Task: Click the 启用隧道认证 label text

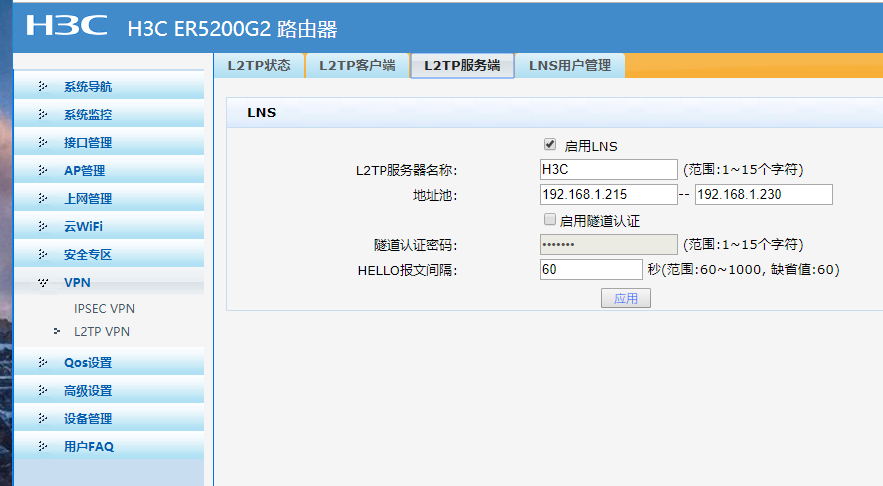Action: [x=600, y=221]
